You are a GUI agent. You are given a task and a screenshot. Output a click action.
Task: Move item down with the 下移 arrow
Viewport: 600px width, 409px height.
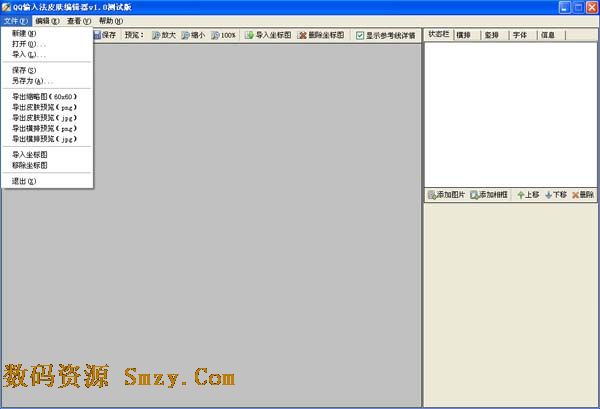[548, 194]
